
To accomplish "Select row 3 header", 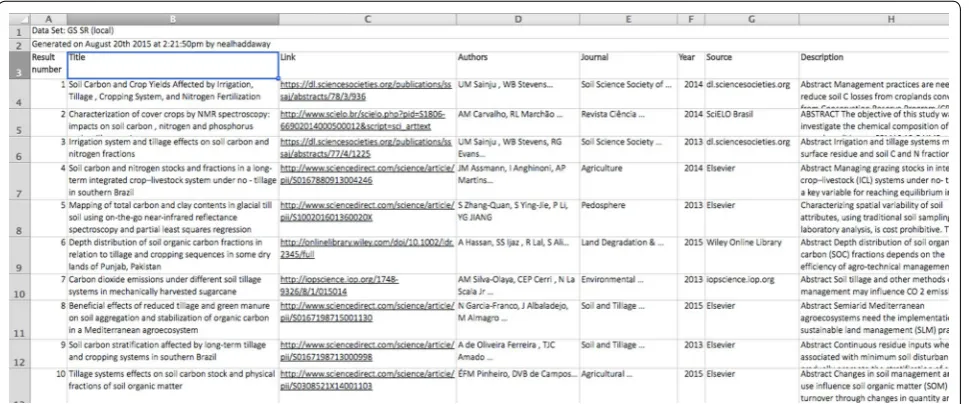I will (19, 65).
